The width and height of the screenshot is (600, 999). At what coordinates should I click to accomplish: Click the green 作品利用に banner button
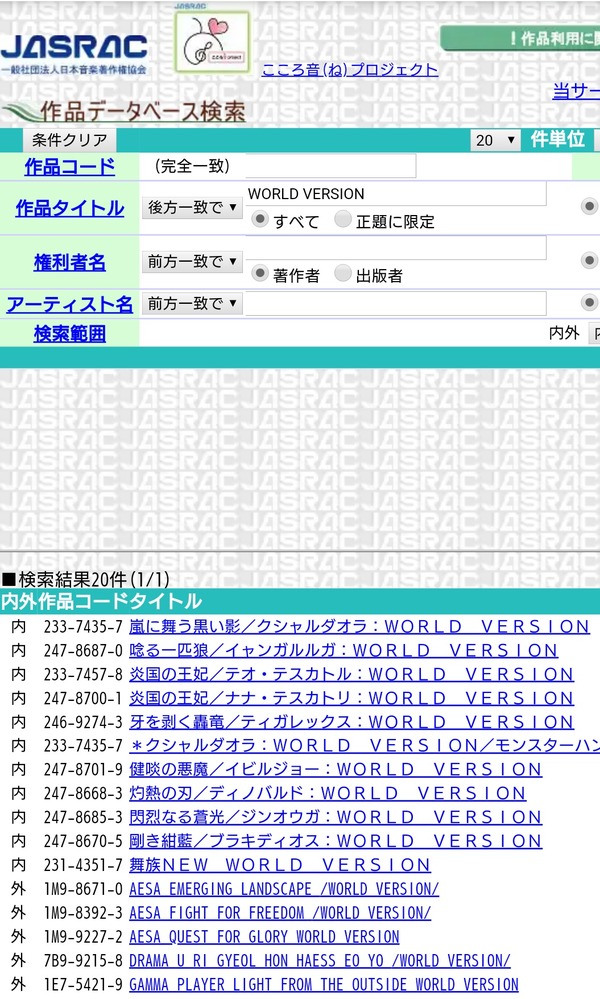520,38
